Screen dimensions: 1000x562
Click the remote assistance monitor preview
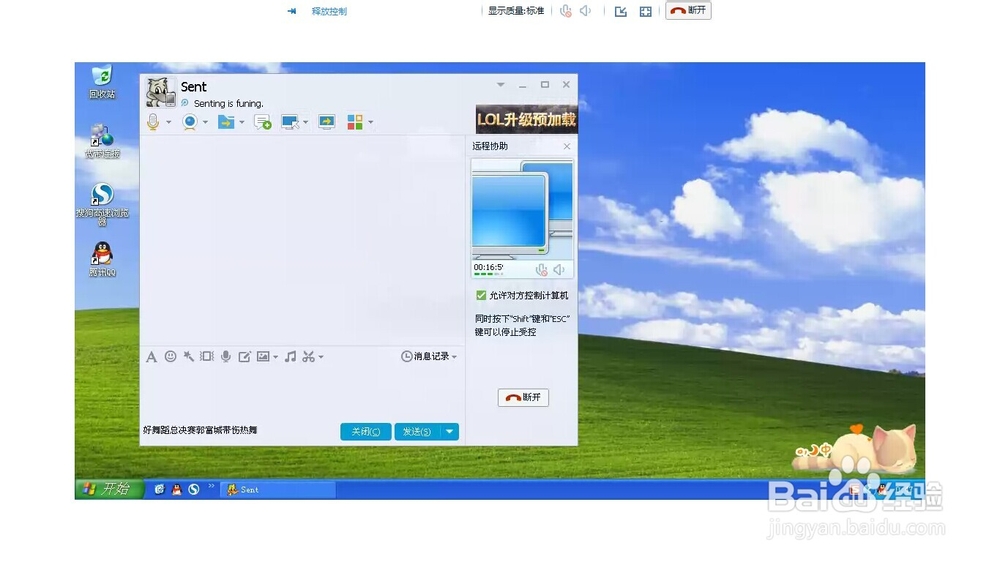(522, 209)
